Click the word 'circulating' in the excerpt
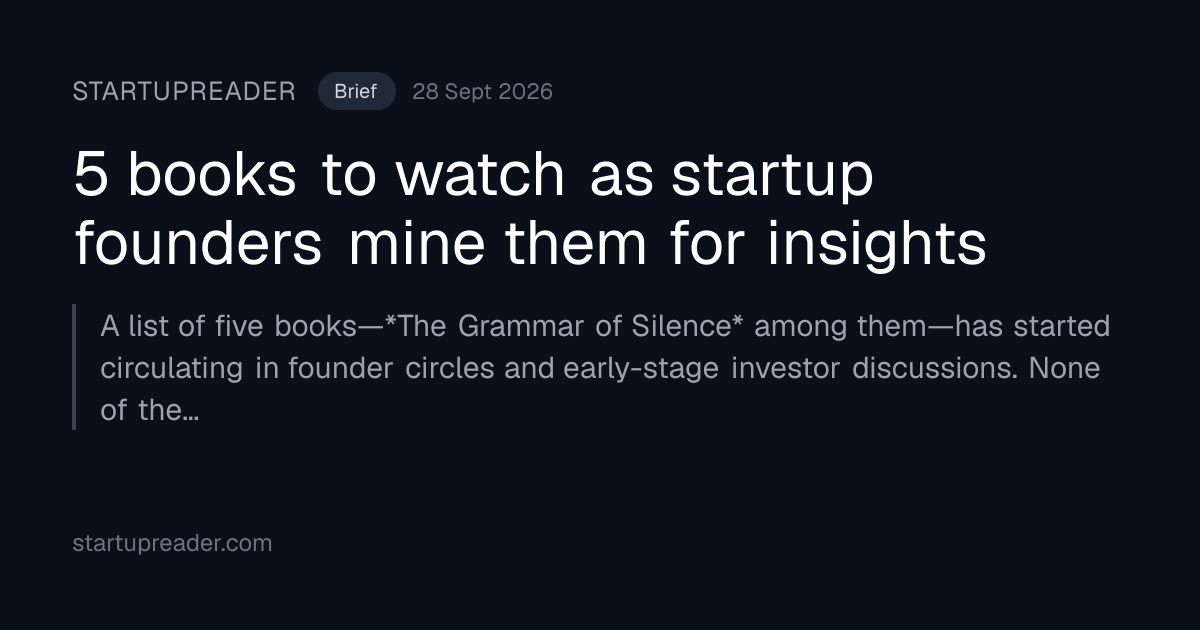1200x630 pixels. tap(171, 368)
